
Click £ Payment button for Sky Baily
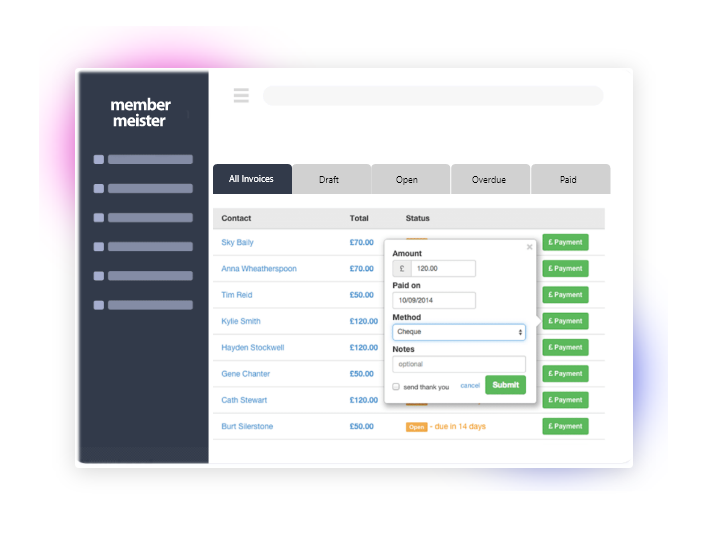pos(565,242)
